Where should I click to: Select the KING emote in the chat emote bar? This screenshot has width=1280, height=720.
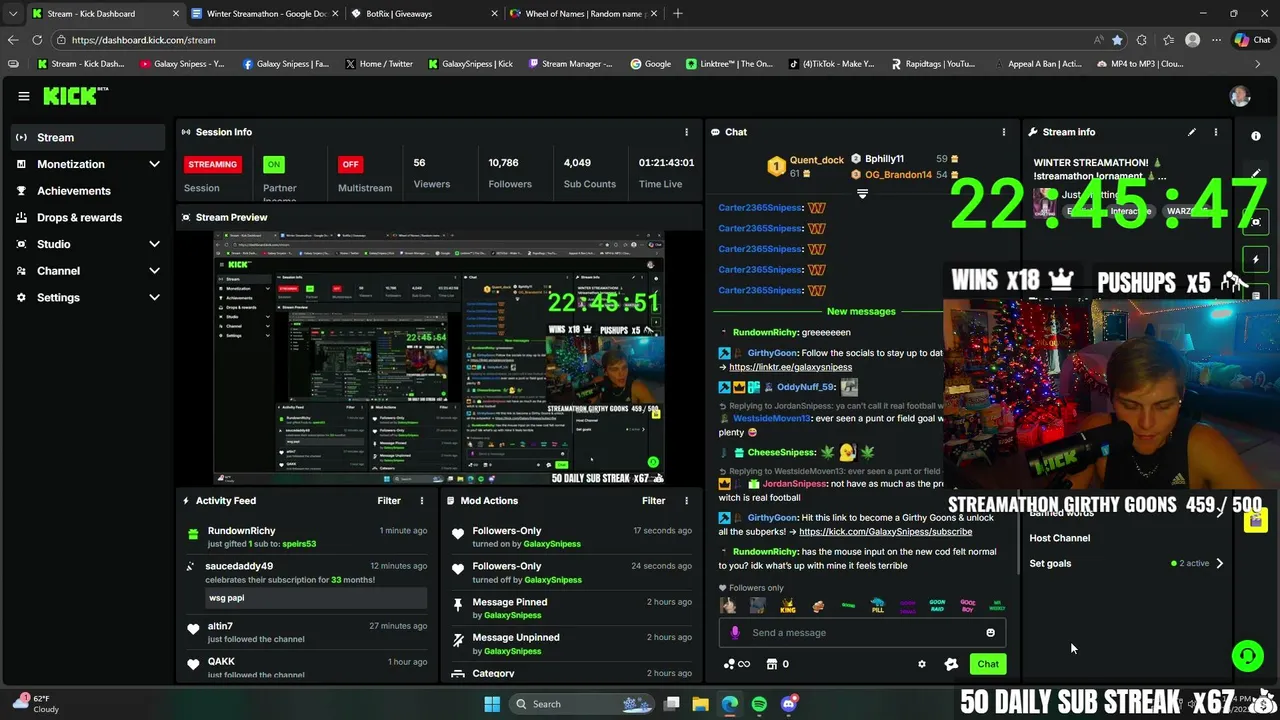pos(788,606)
